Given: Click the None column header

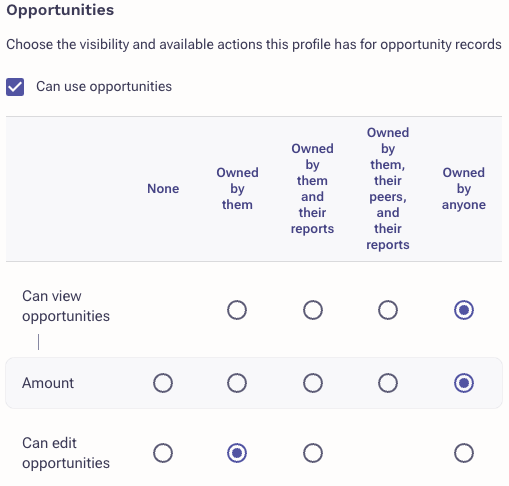Looking at the screenshot, I should 163,189.
